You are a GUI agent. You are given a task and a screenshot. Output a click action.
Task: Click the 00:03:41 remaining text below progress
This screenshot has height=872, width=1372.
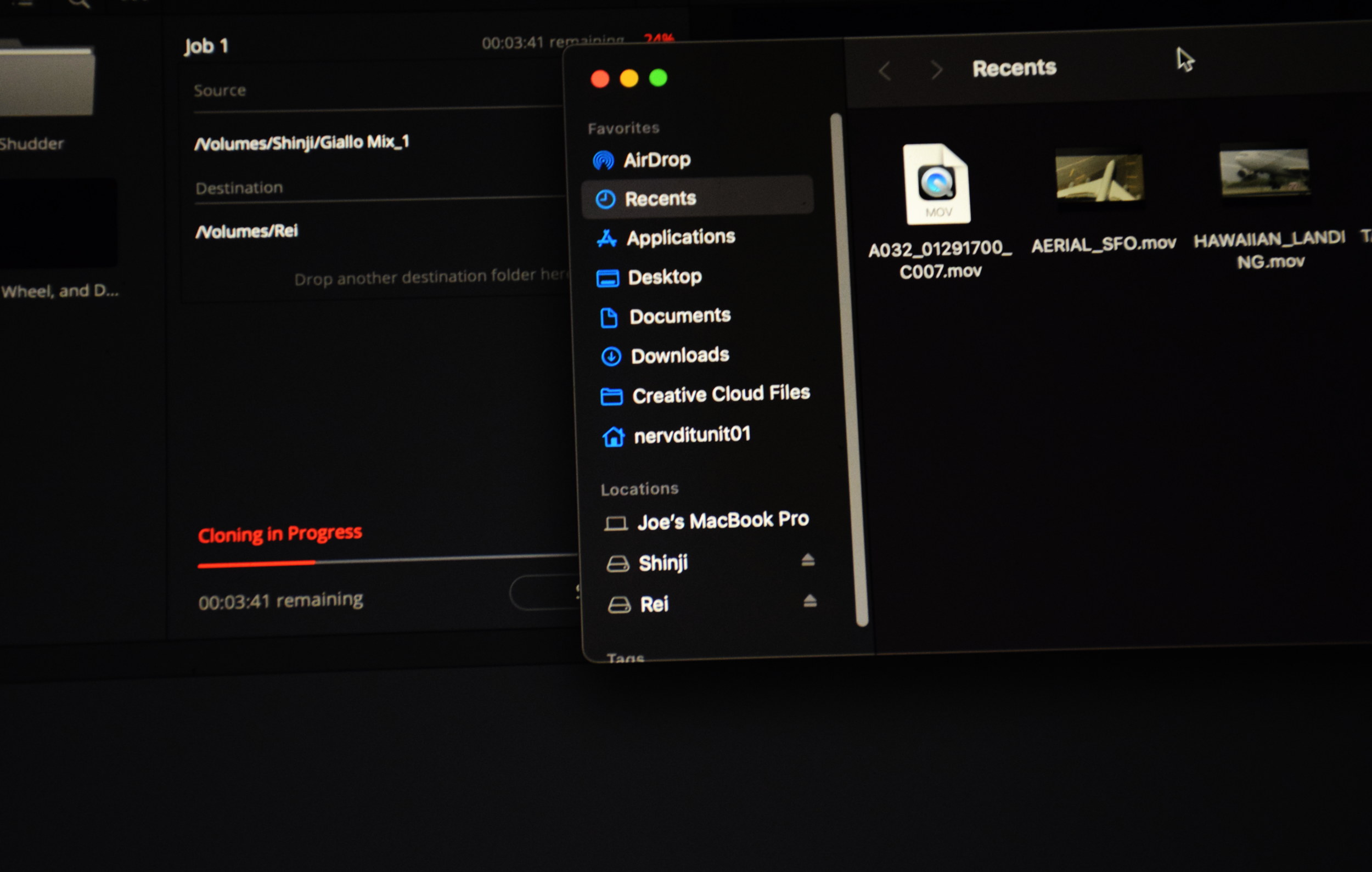tap(280, 601)
